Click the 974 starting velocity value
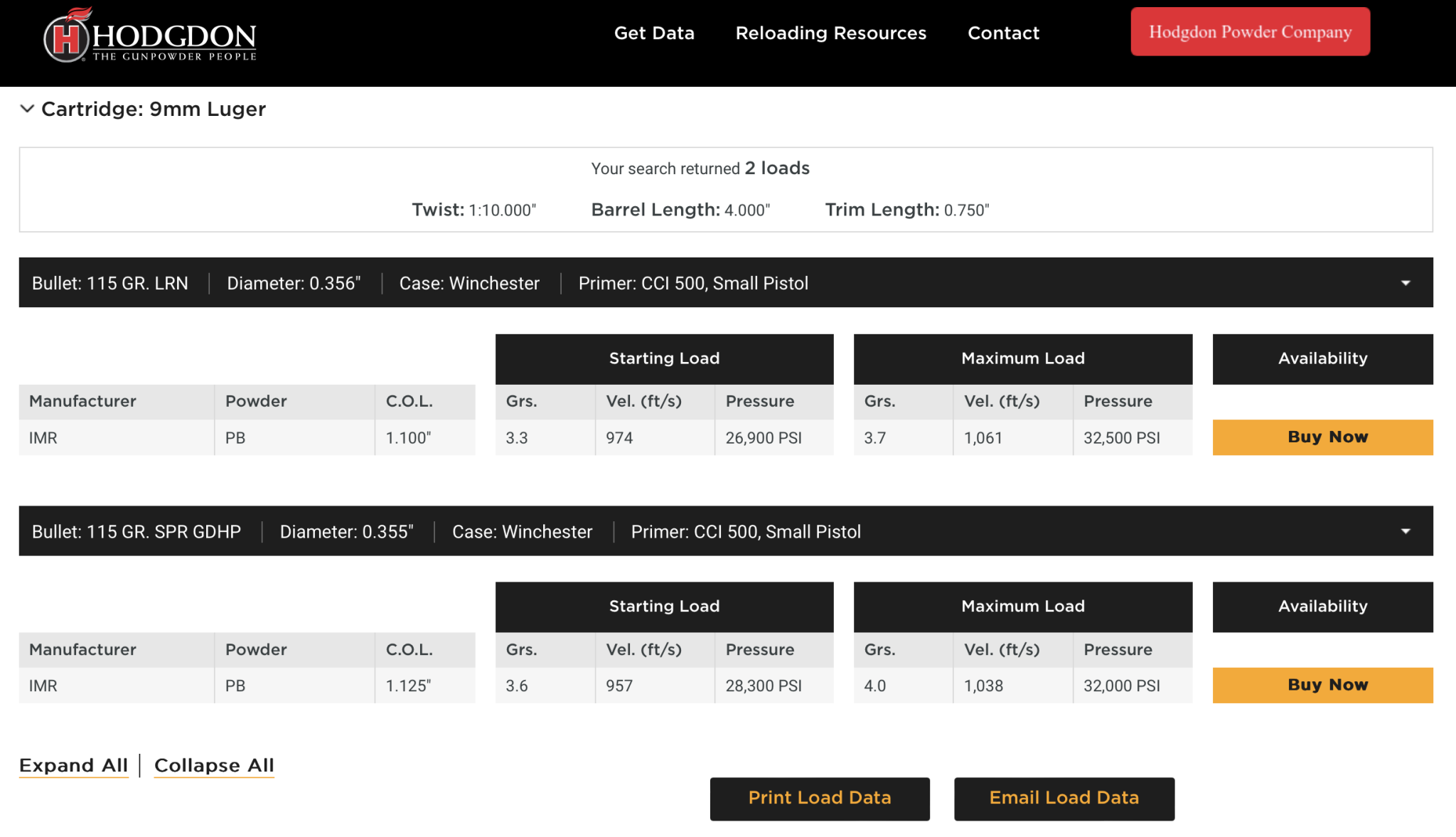 [x=619, y=438]
